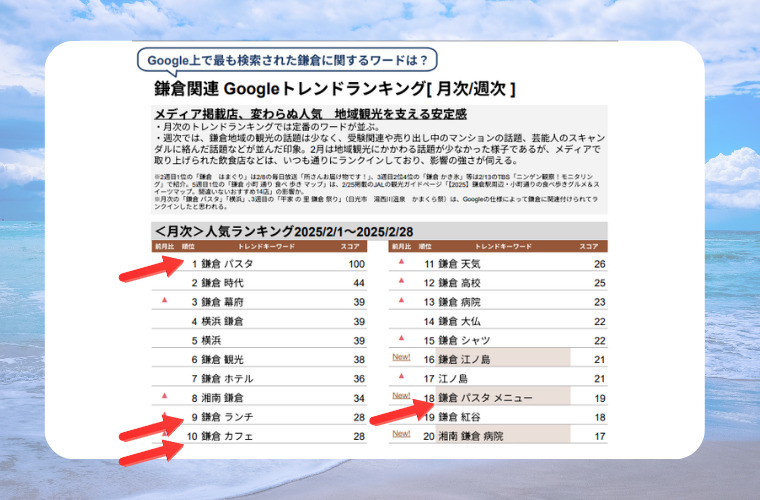Select the keyword 鎌倉 時代
The width and height of the screenshot is (760, 500).
(222, 283)
